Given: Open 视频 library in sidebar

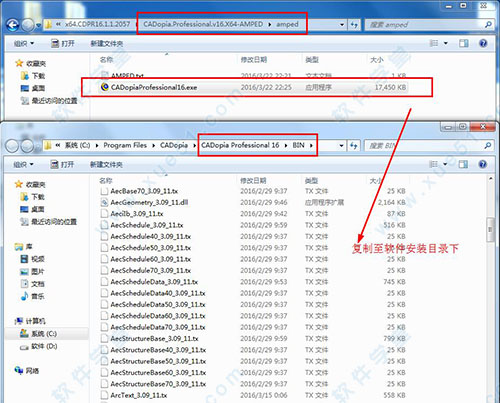Looking at the screenshot, I should 32,259.
